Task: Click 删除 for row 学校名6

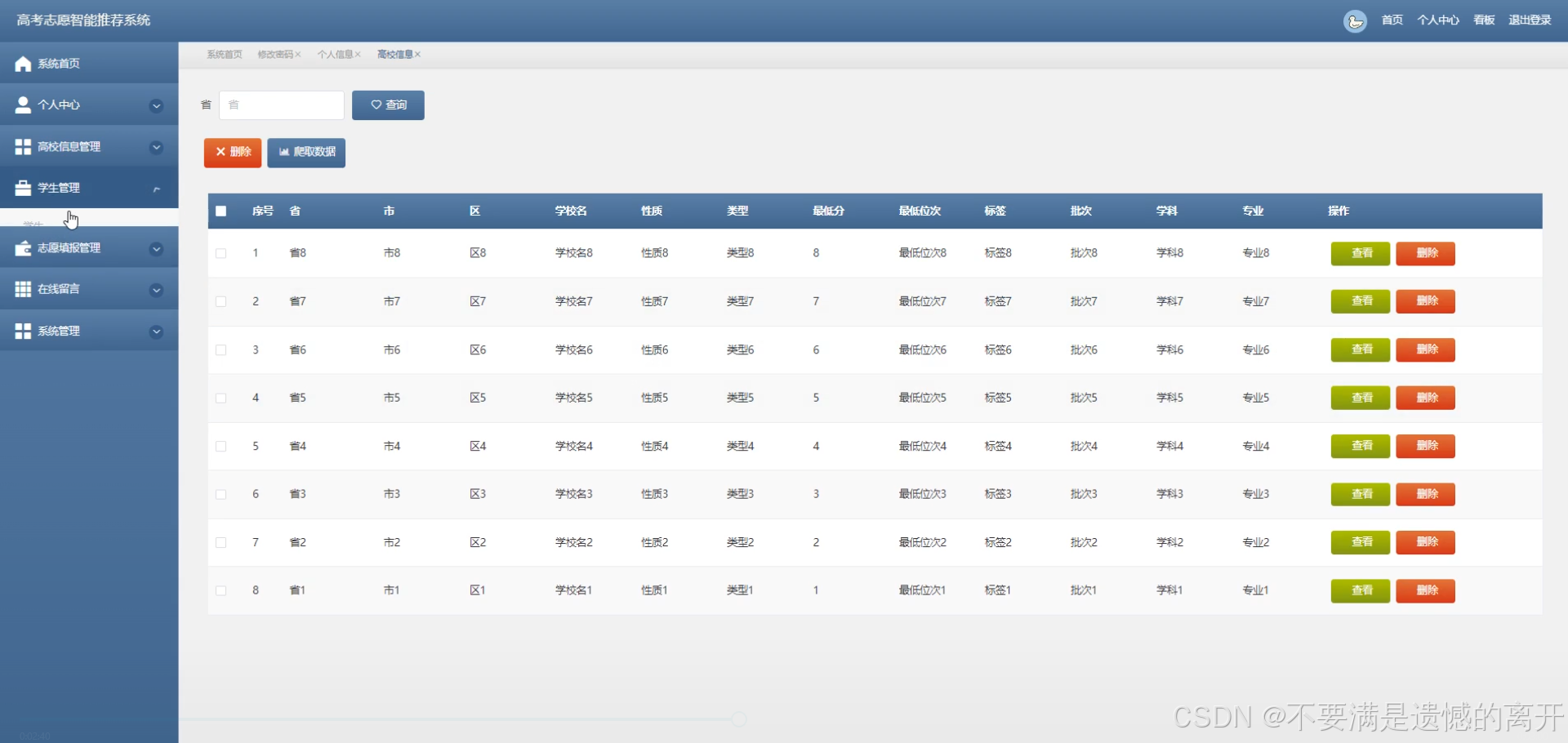Action: pos(1426,349)
